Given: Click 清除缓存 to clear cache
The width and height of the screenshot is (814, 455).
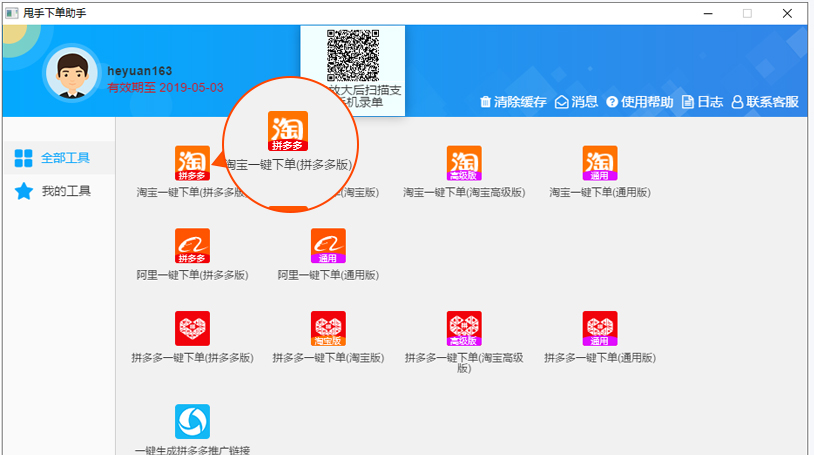Looking at the screenshot, I should pos(513,102).
